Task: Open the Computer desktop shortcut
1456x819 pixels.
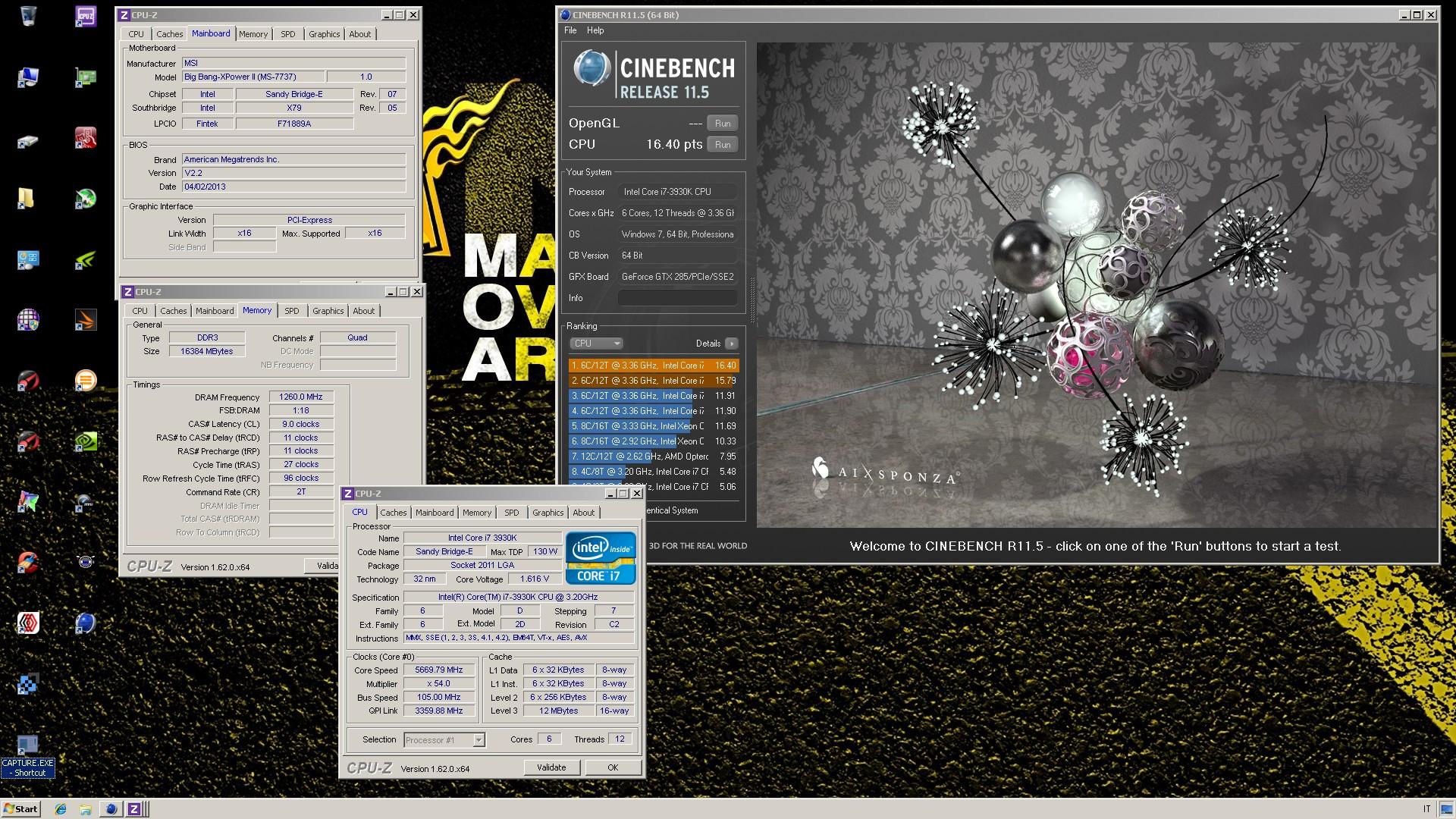Action: click(28, 77)
